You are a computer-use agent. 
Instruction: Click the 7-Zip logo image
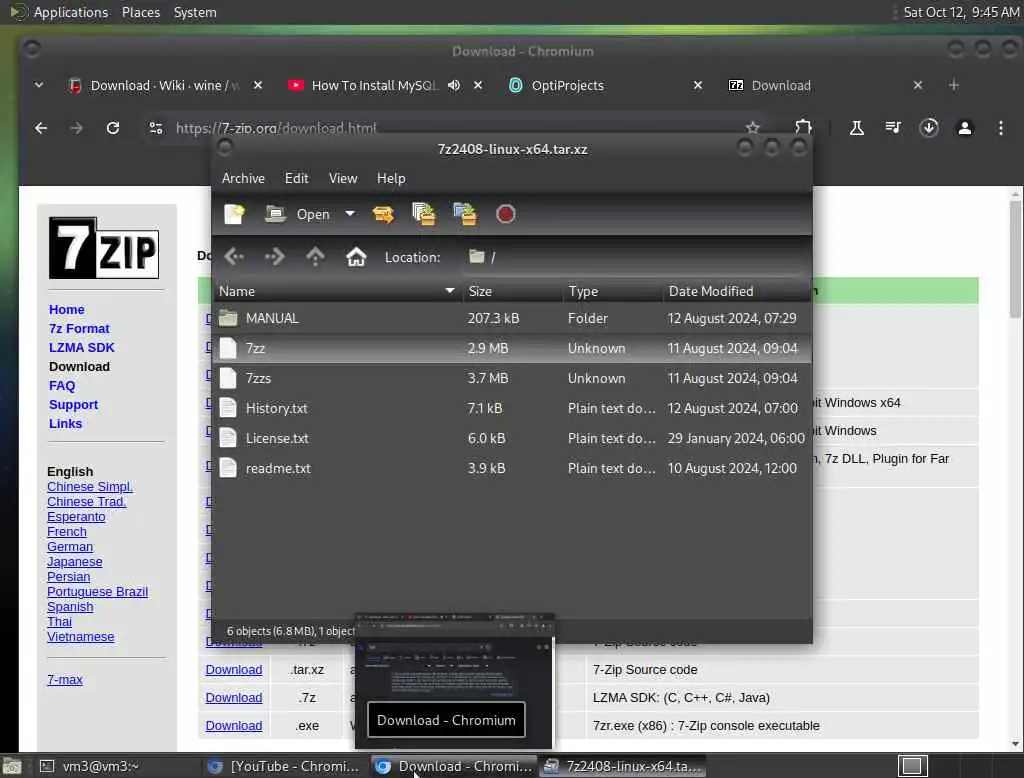pos(104,248)
